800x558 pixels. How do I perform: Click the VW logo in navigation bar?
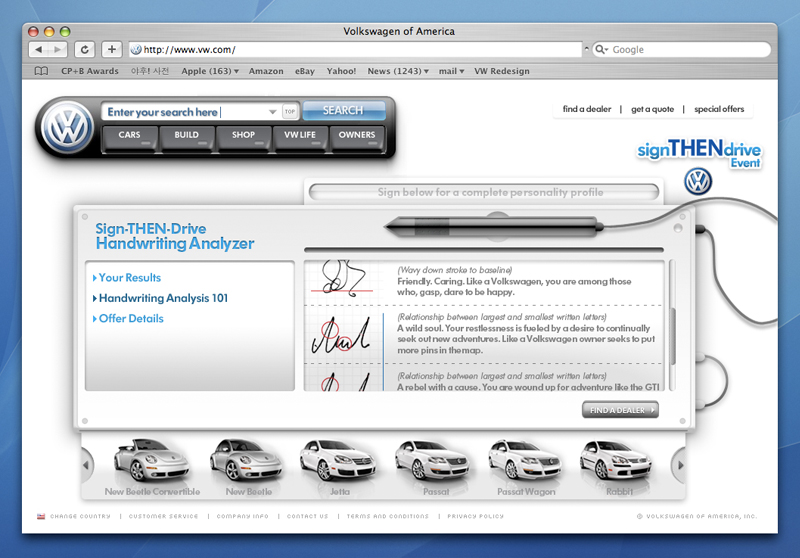point(68,127)
